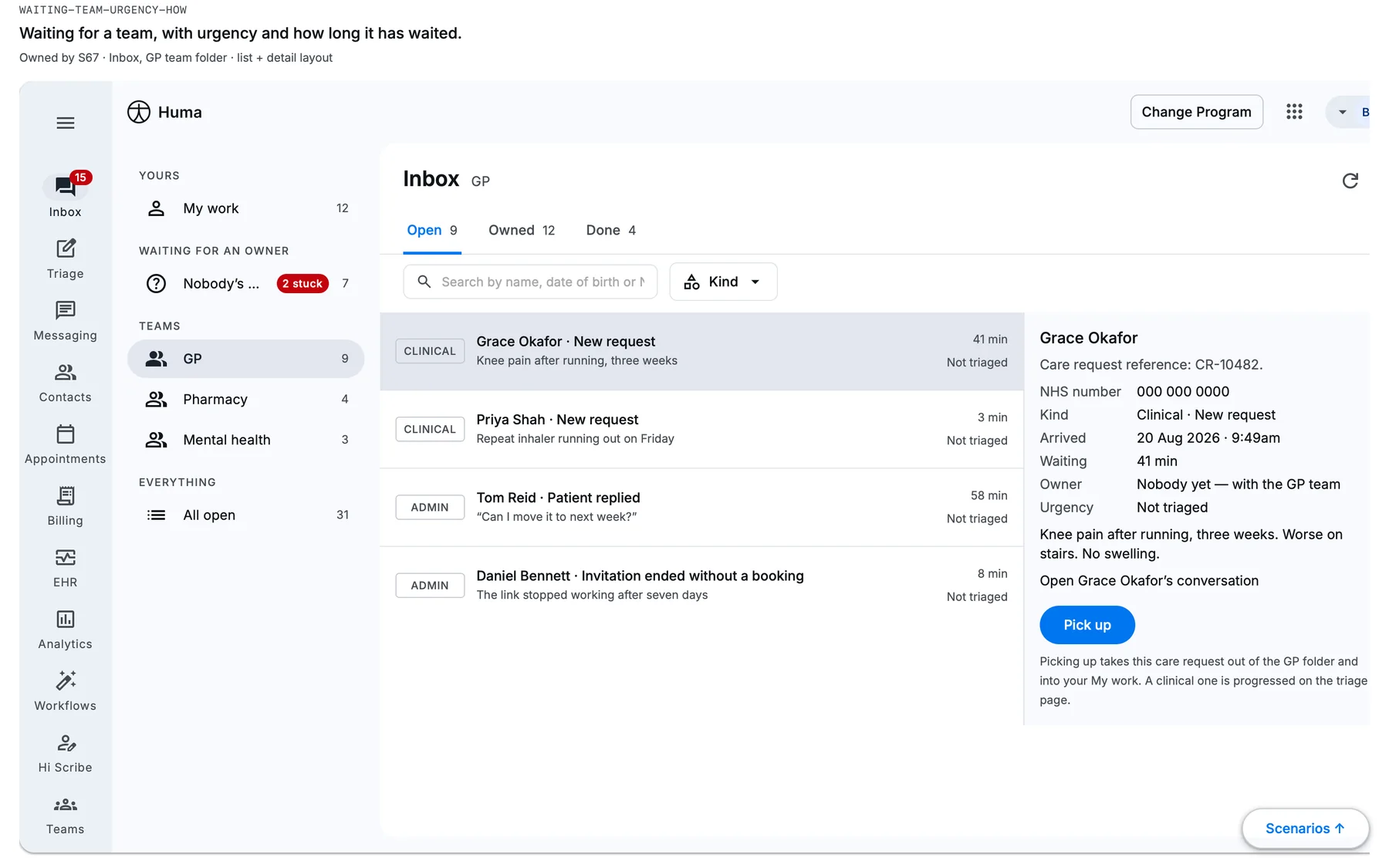Screen dimensions: 1389x868
Task: Go to Triage in the sidebar
Action: 66,258
